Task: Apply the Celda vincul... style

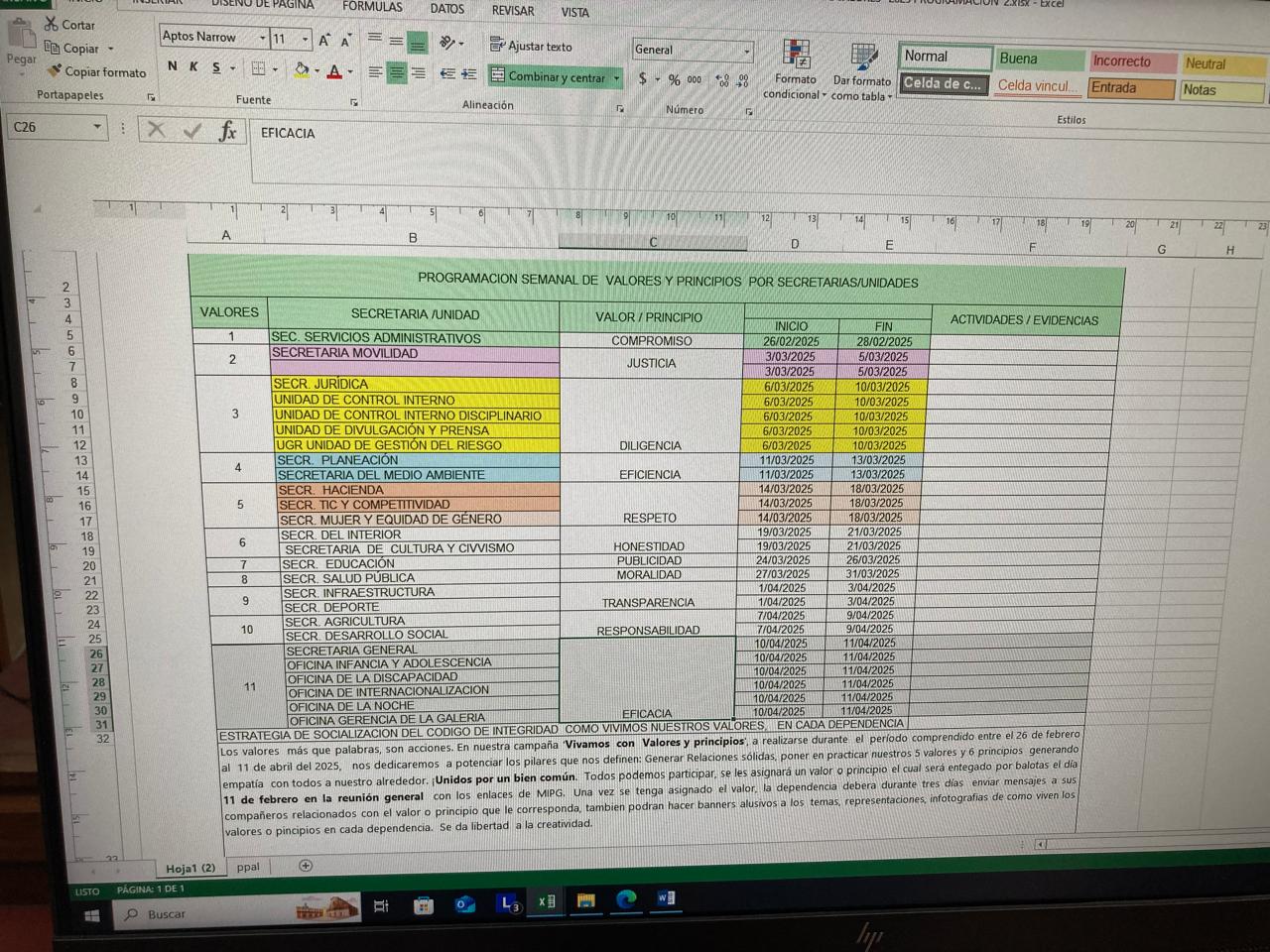Action: [1038, 86]
